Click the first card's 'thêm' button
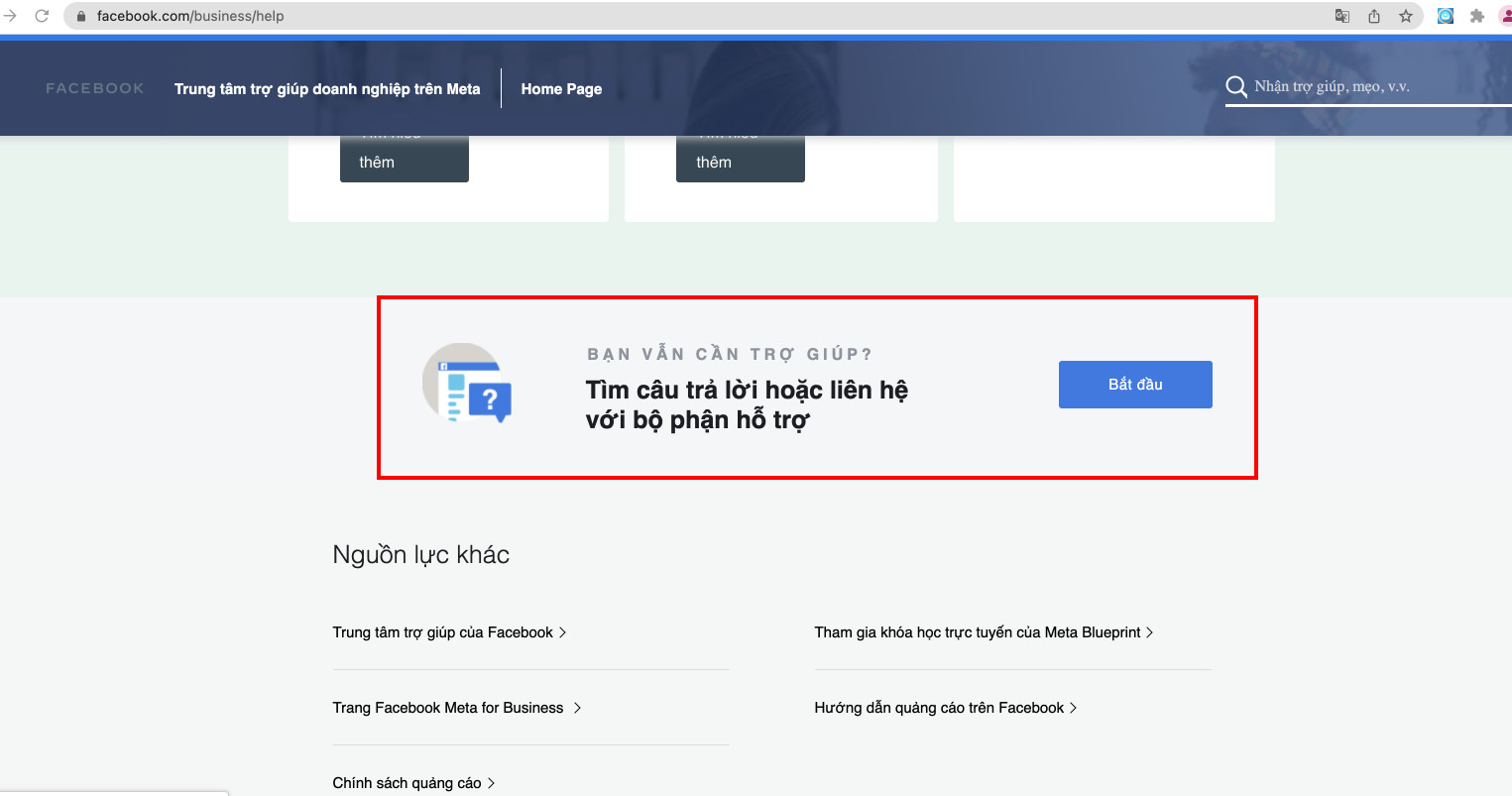The height and width of the screenshot is (796, 1512). point(405,159)
